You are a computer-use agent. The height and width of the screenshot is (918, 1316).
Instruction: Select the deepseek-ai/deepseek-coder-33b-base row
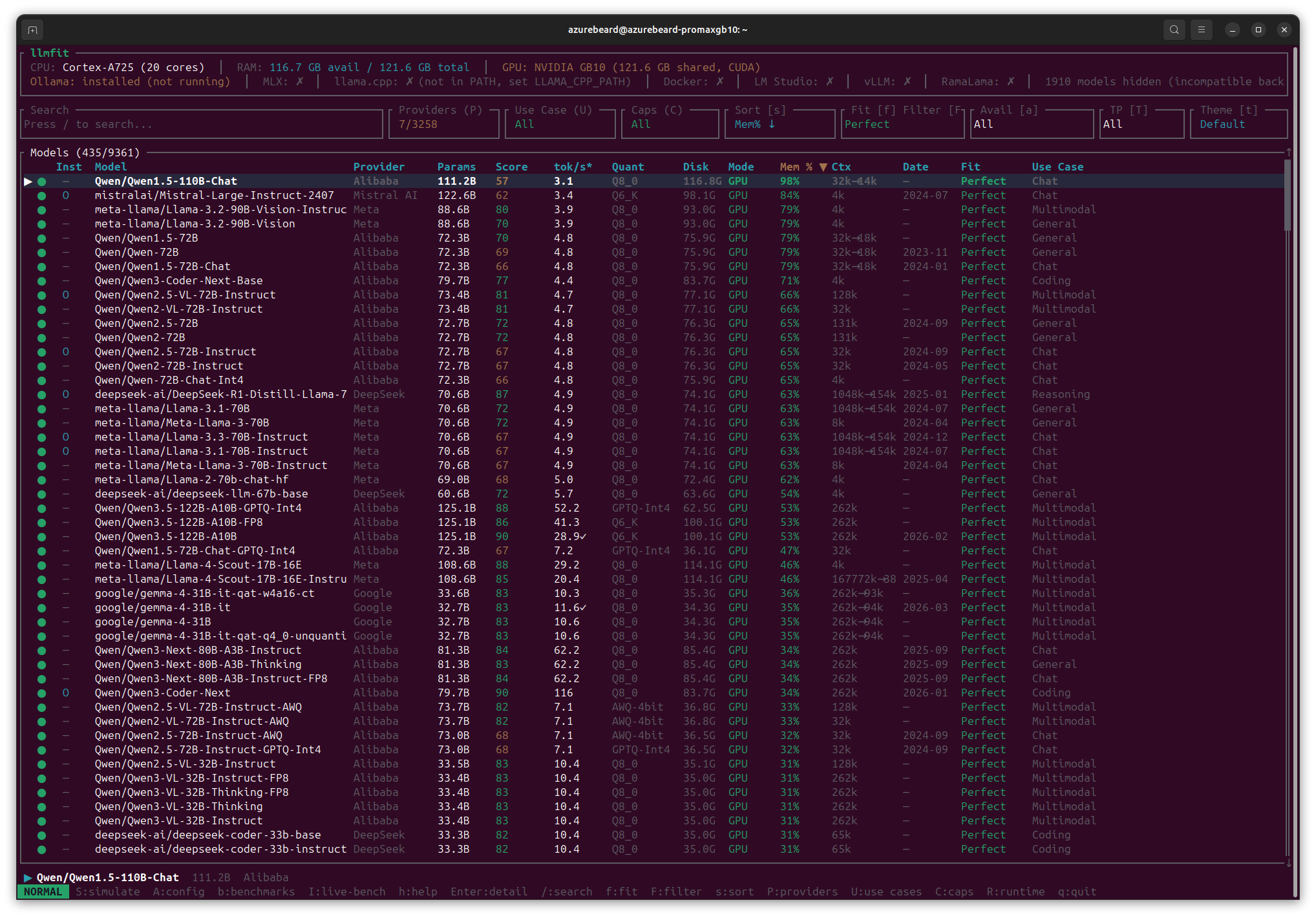click(x=653, y=835)
